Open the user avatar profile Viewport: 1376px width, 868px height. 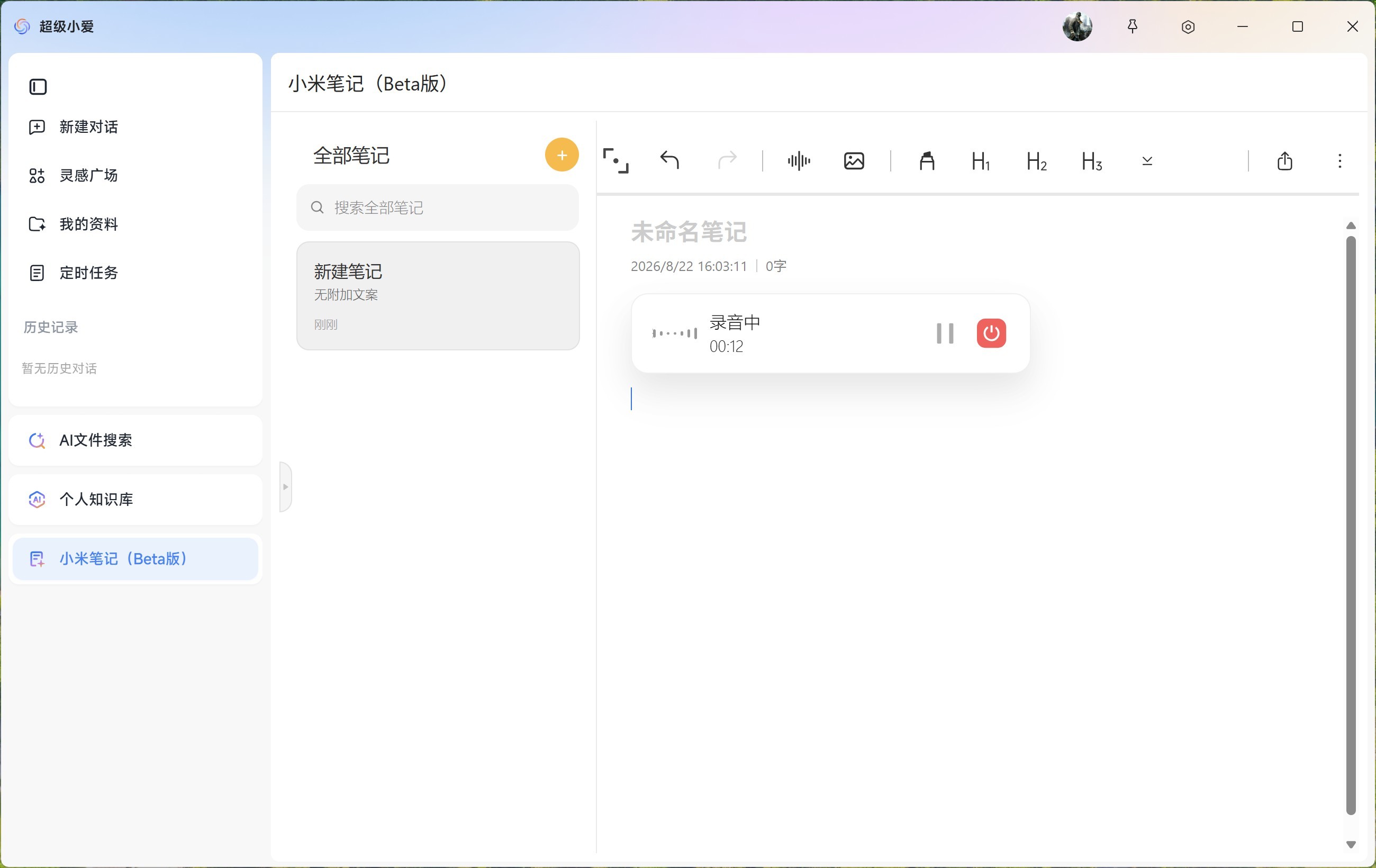1077,26
